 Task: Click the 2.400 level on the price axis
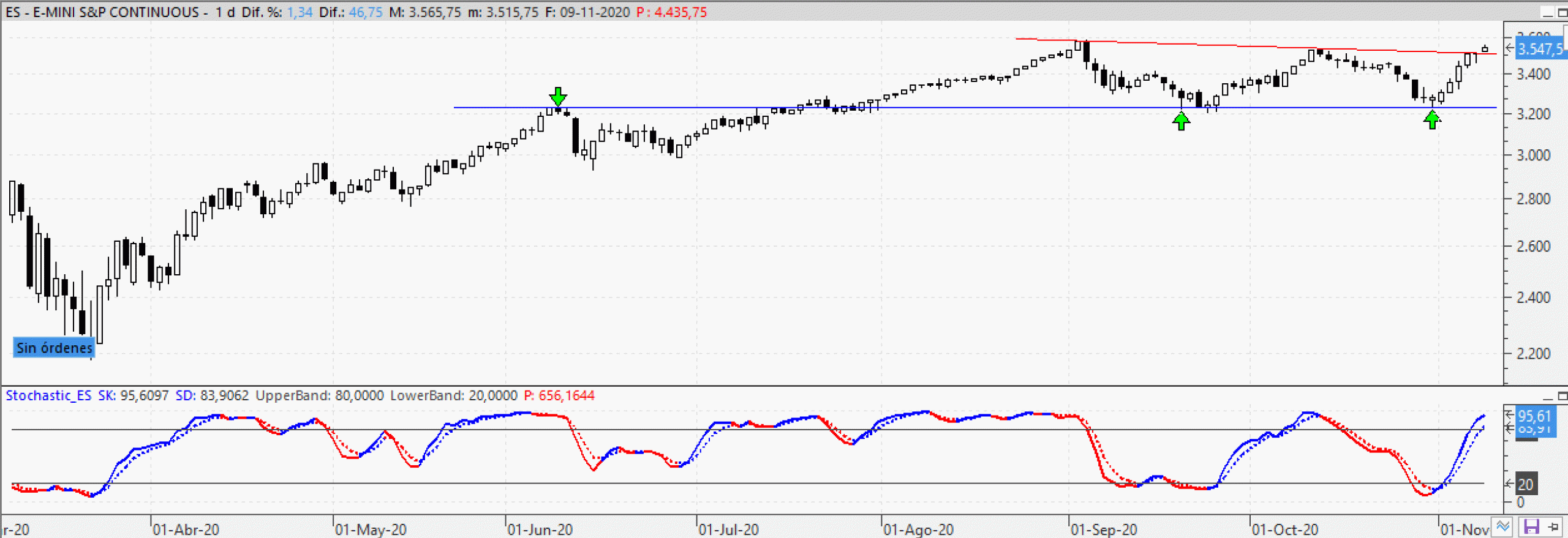pos(1534,297)
